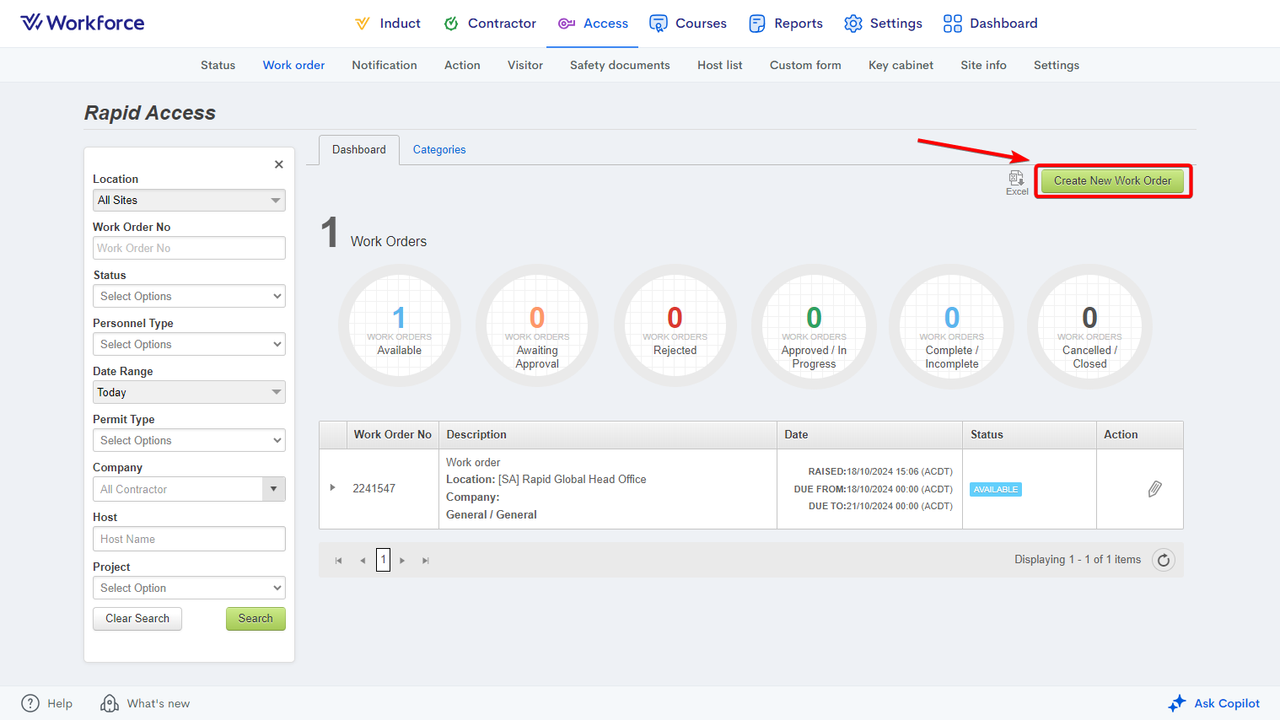Open the Personnel Type dropdown
1280x720 pixels.
[189, 344]
